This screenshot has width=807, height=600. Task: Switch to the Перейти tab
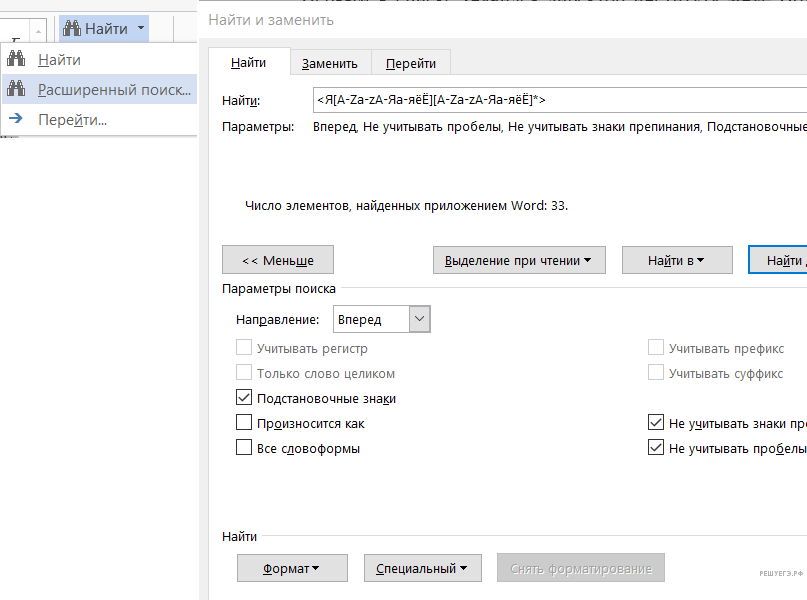pyautogui.click(x=410, y=63)
